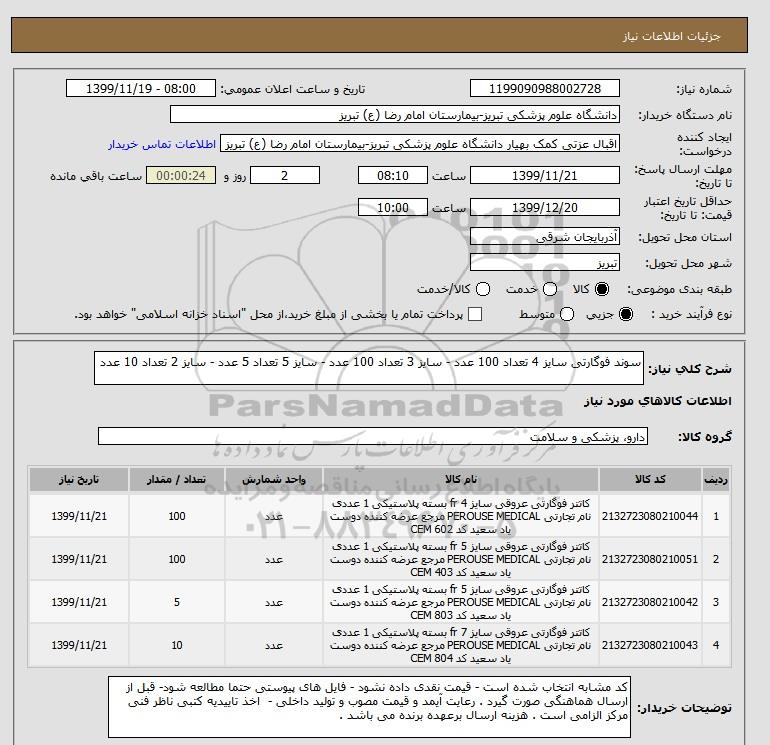Click the buyer notes text area

(x=369, y=707)
